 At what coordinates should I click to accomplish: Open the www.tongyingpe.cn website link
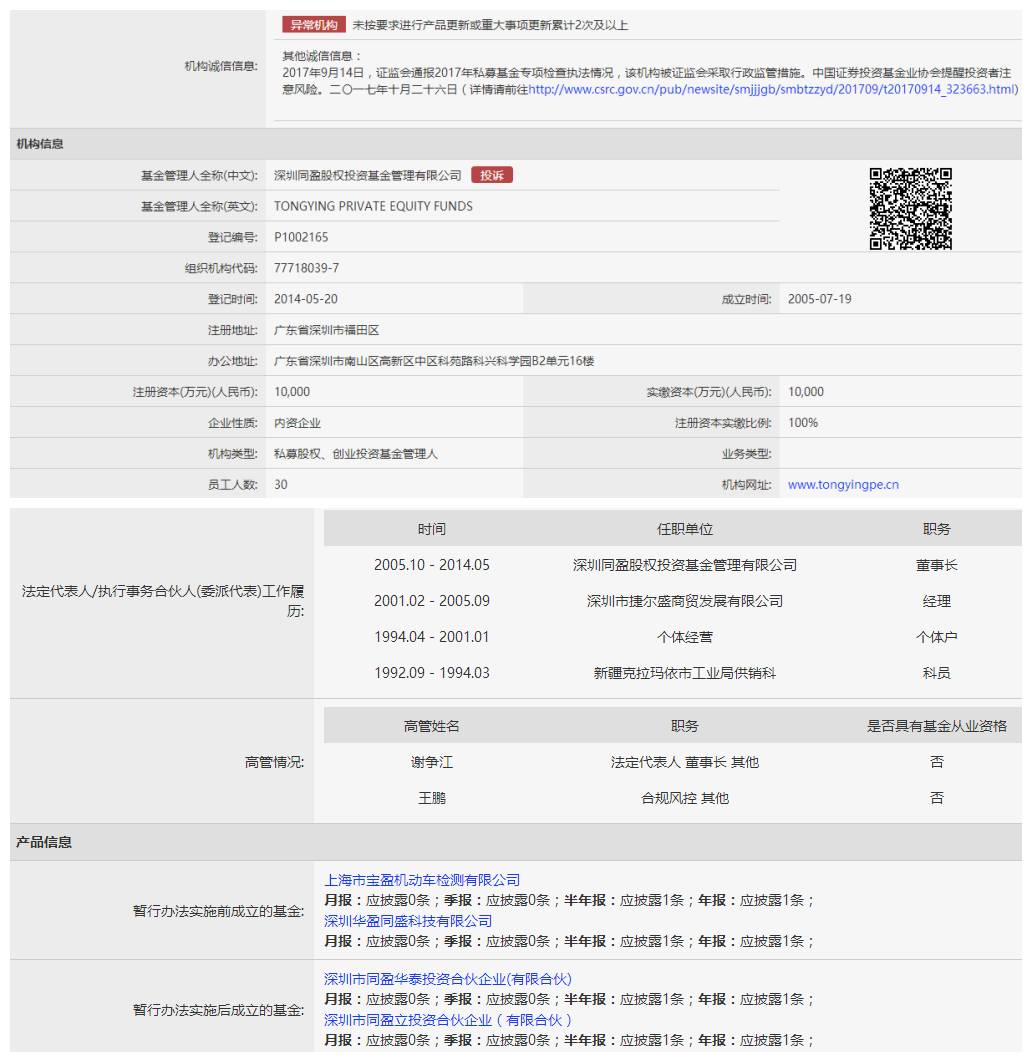click(843, 484)
